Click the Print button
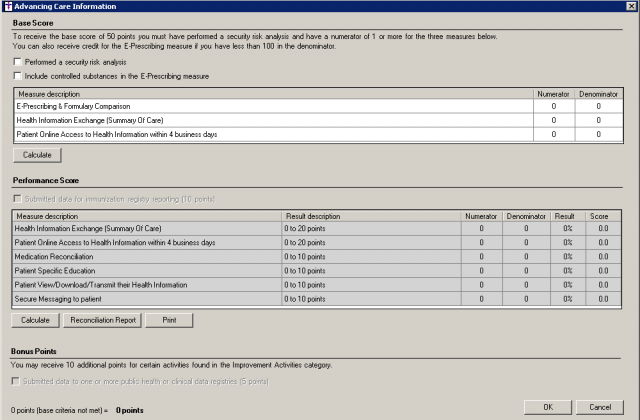Image resolution: width=640 pixels, height=420 pixels. pyautogui.click(x=169, y=320)
